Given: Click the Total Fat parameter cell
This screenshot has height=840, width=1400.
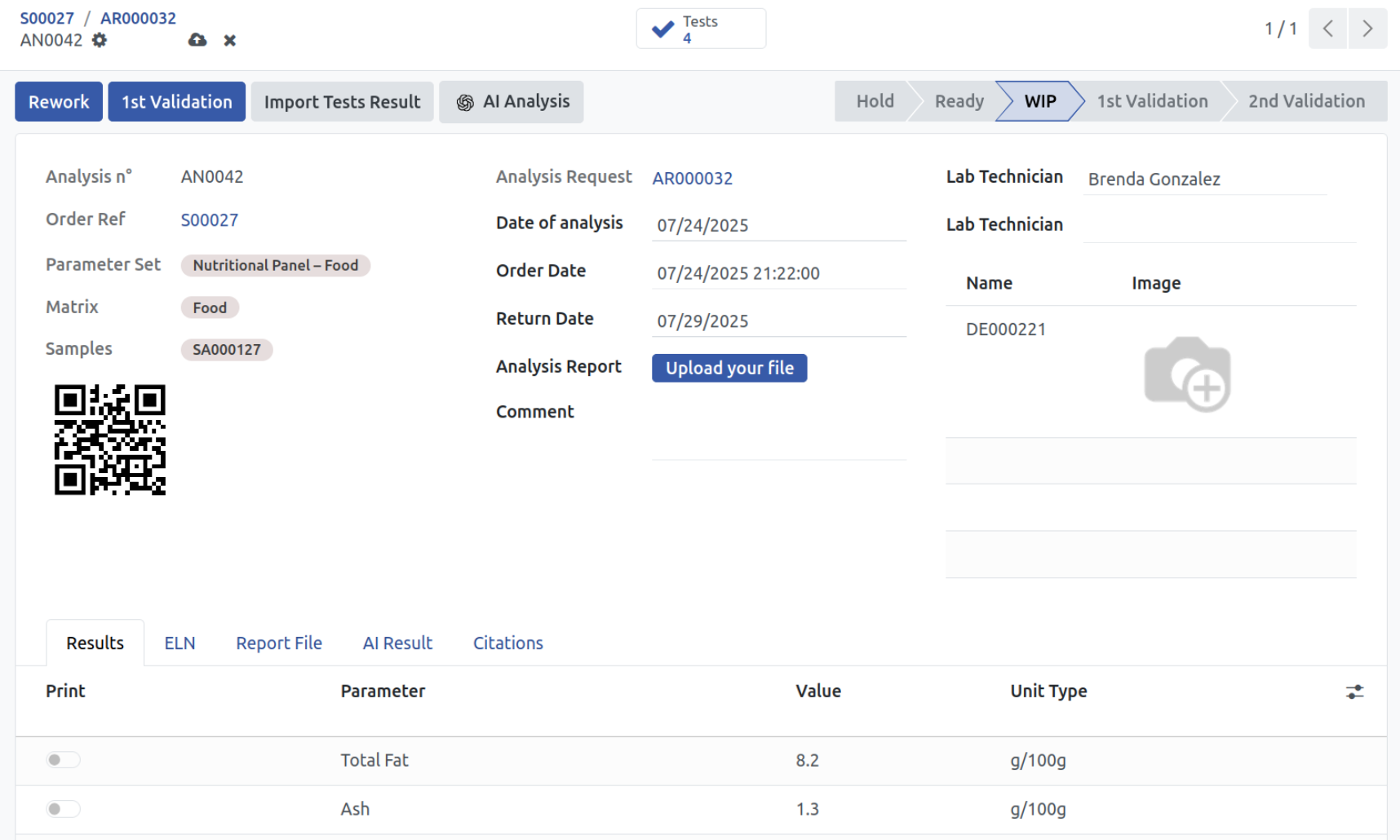Looking at the screenshot, I should tap(374, 760).
